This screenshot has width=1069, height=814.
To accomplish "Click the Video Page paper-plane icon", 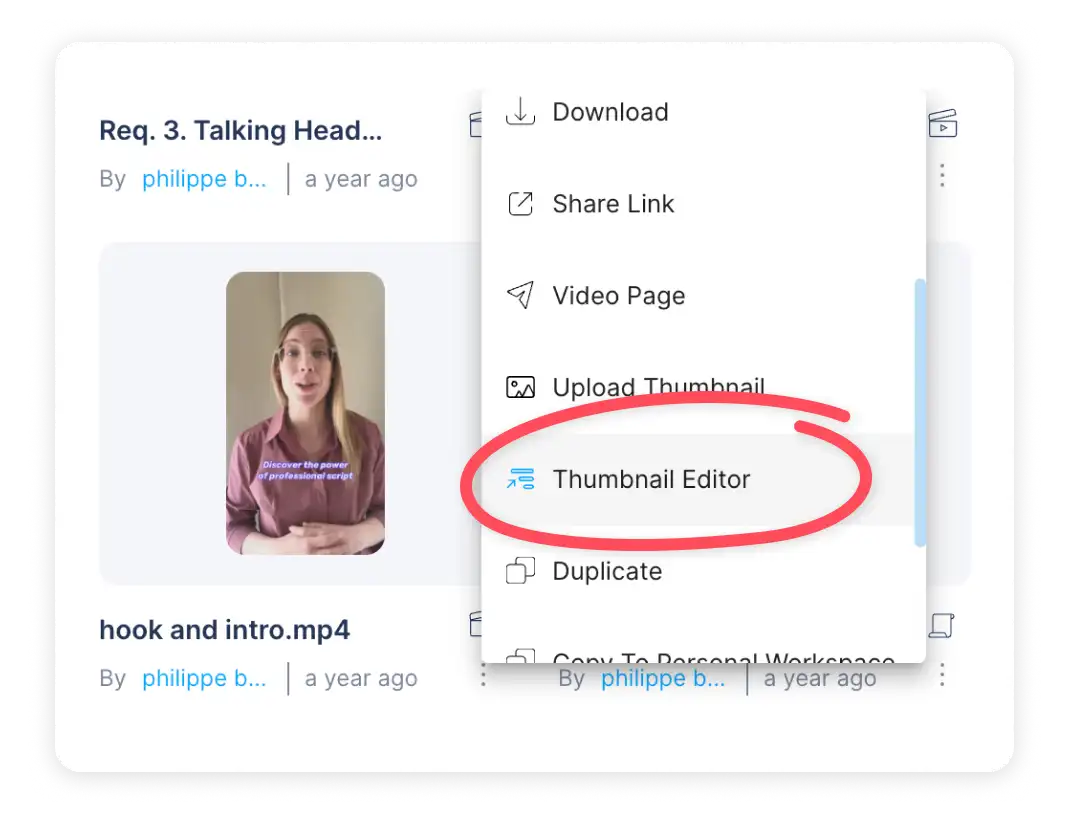I will pos(520,295).
